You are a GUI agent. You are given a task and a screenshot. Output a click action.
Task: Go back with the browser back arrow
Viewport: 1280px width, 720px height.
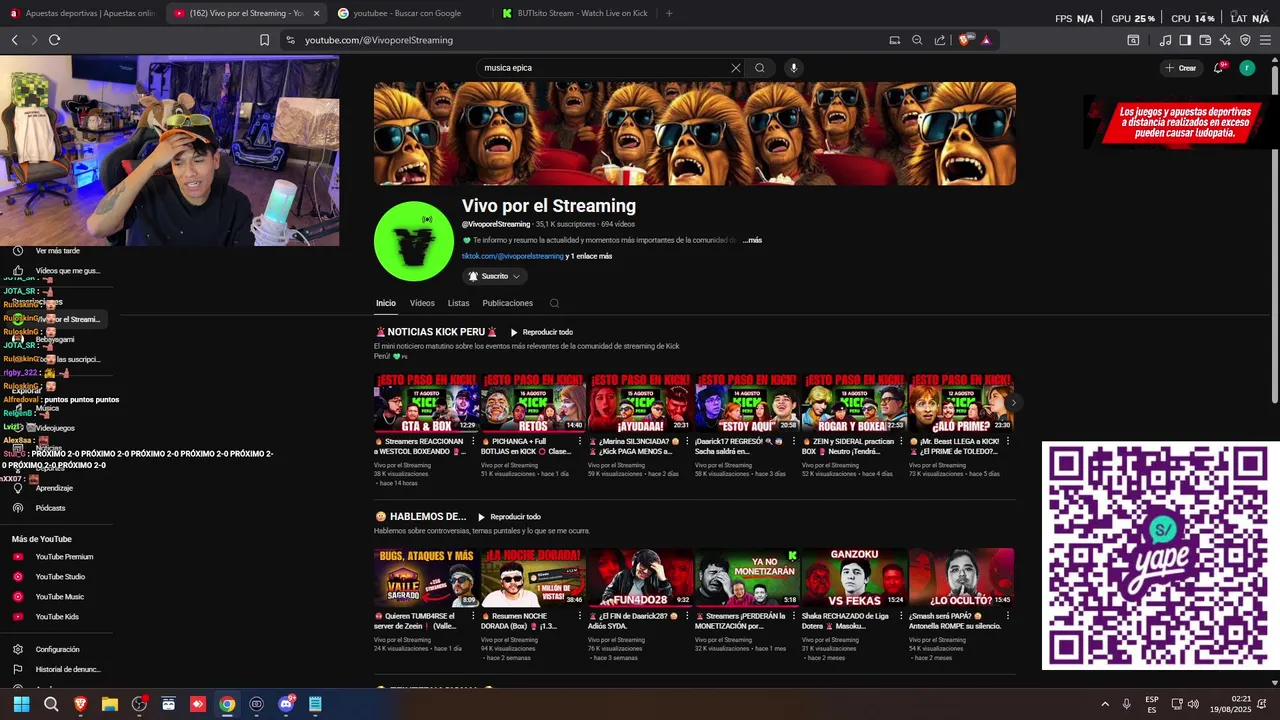pos(14,40)
